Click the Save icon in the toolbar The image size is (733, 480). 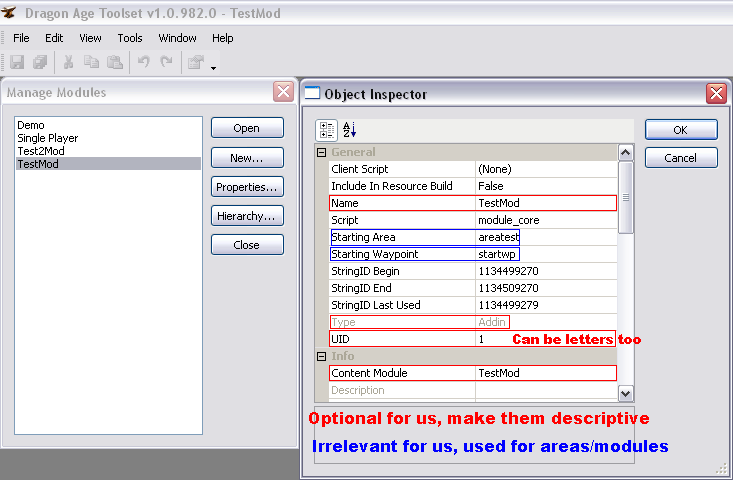click(17, 62)
